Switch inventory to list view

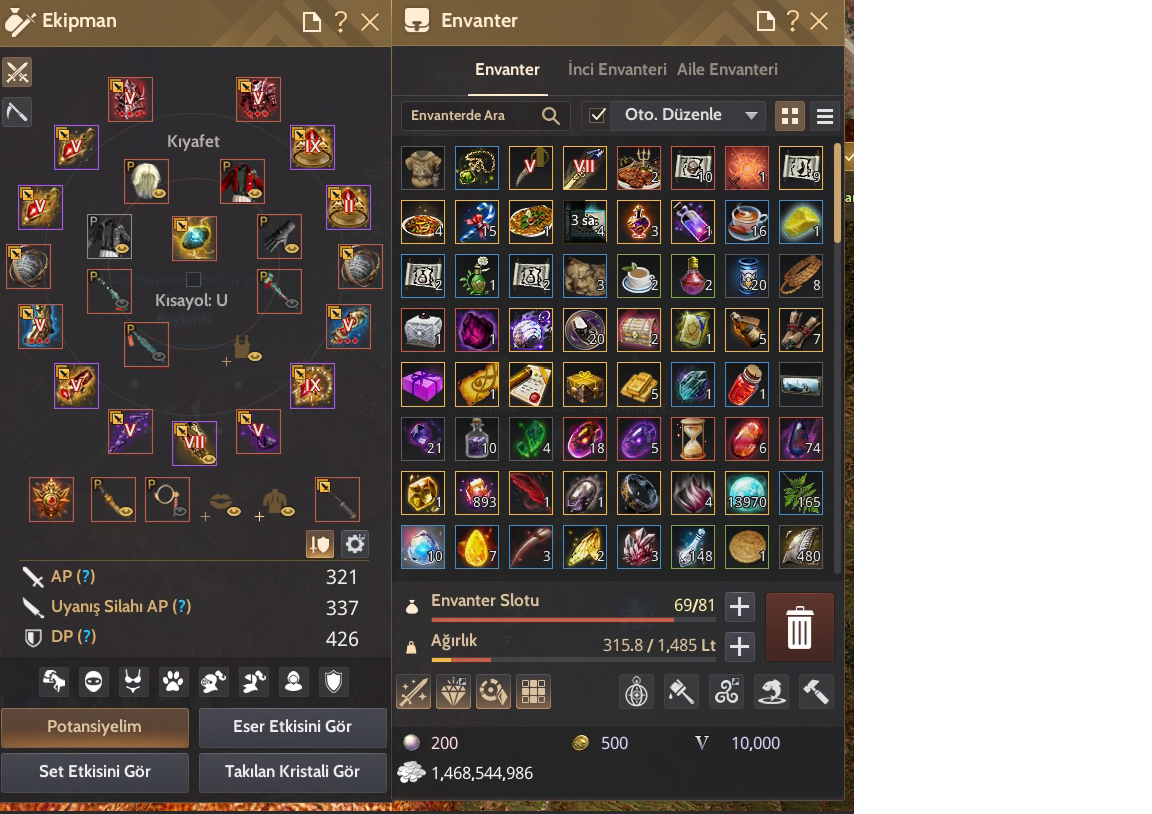(824, 116)
